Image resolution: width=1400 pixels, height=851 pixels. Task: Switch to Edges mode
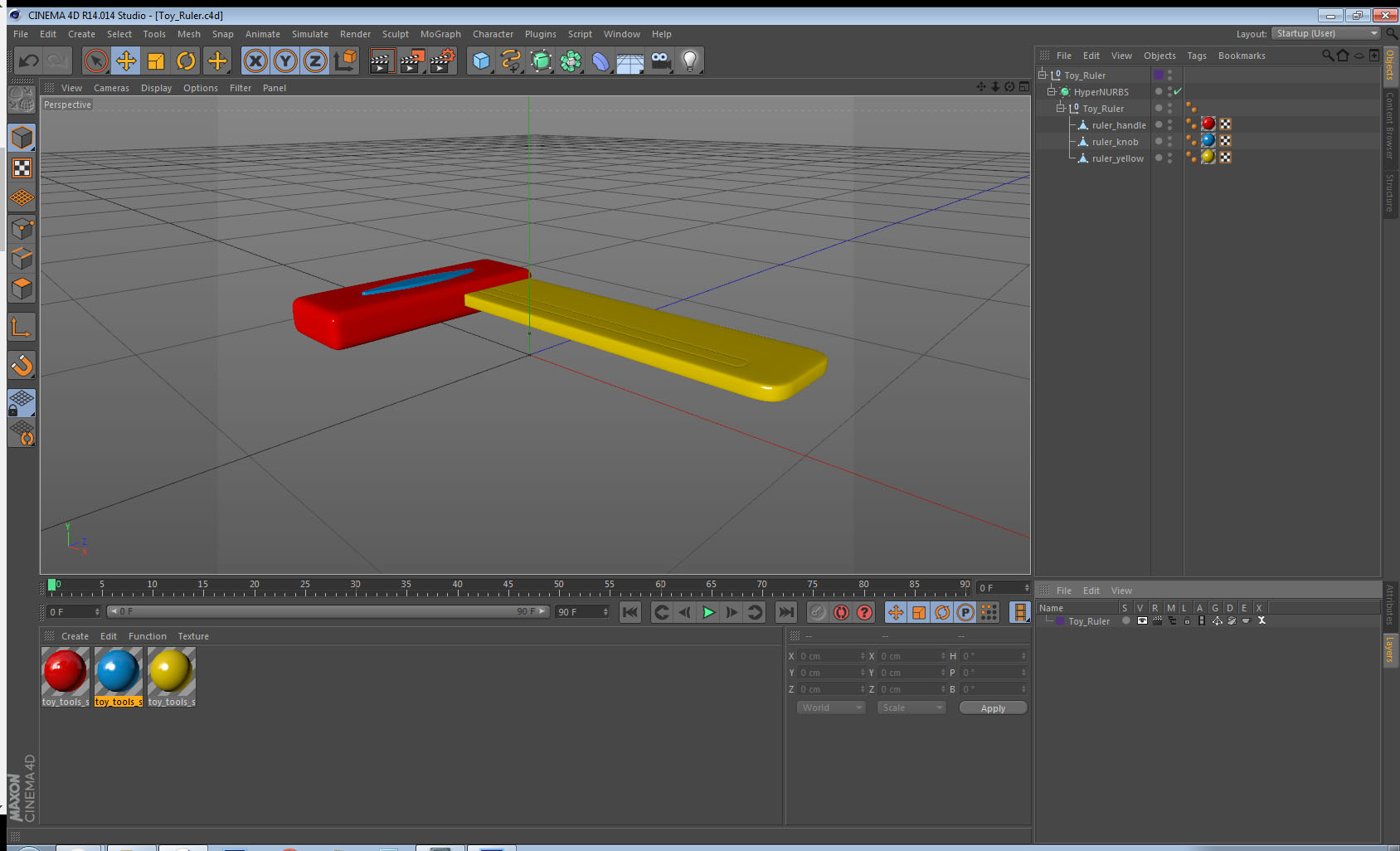click(22, 258)
